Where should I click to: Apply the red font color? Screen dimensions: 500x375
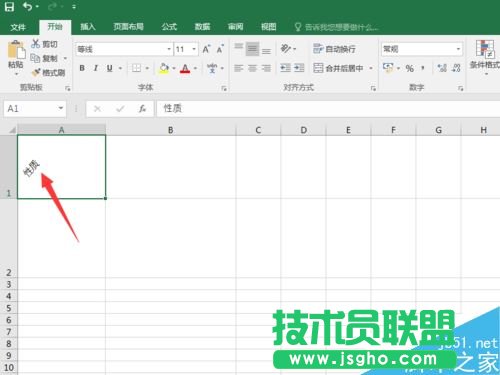(185, 68)
